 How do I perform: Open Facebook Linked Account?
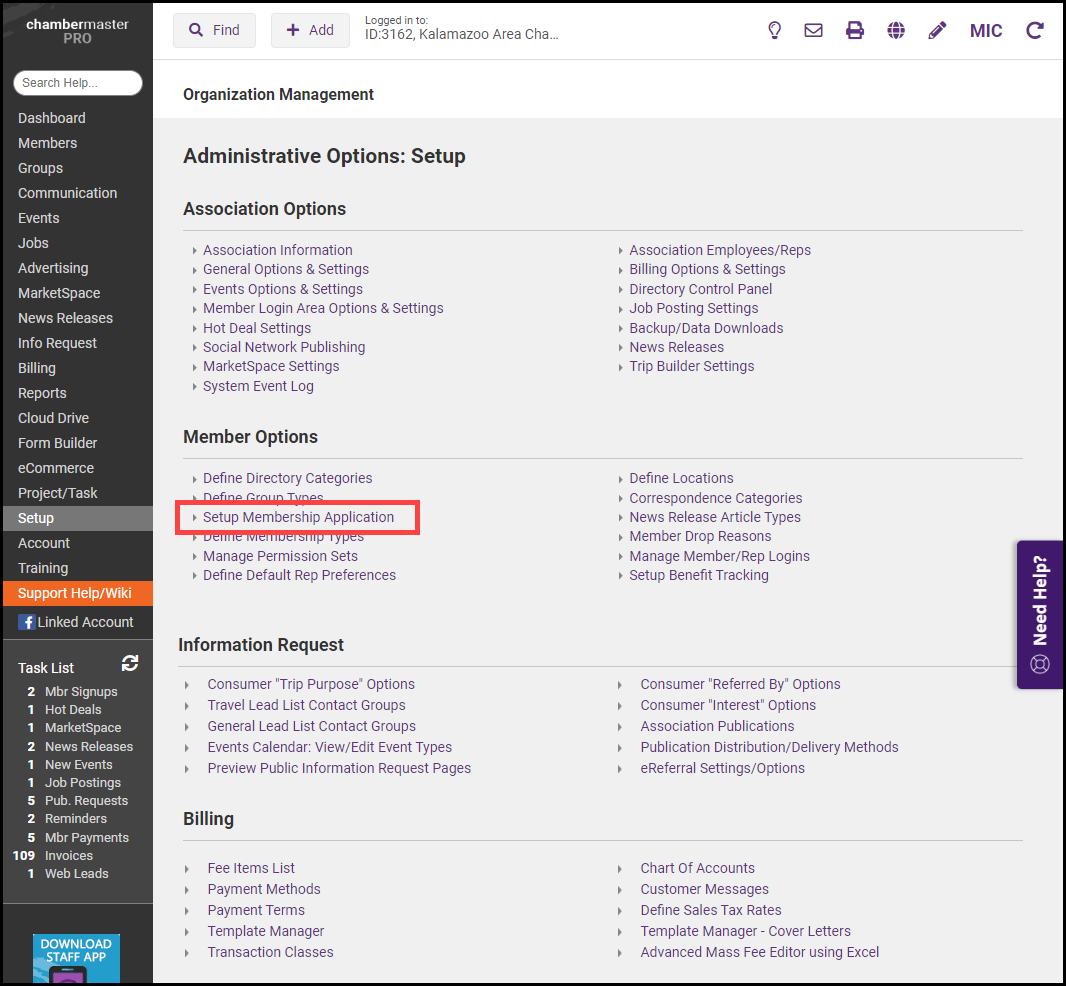pyautogui.click(x=76, y=622)
